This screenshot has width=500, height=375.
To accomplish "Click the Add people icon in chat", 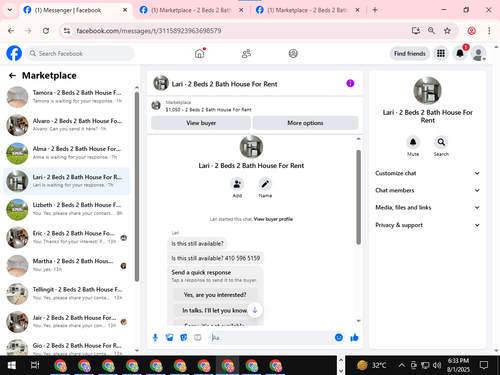I will (237, 184).
